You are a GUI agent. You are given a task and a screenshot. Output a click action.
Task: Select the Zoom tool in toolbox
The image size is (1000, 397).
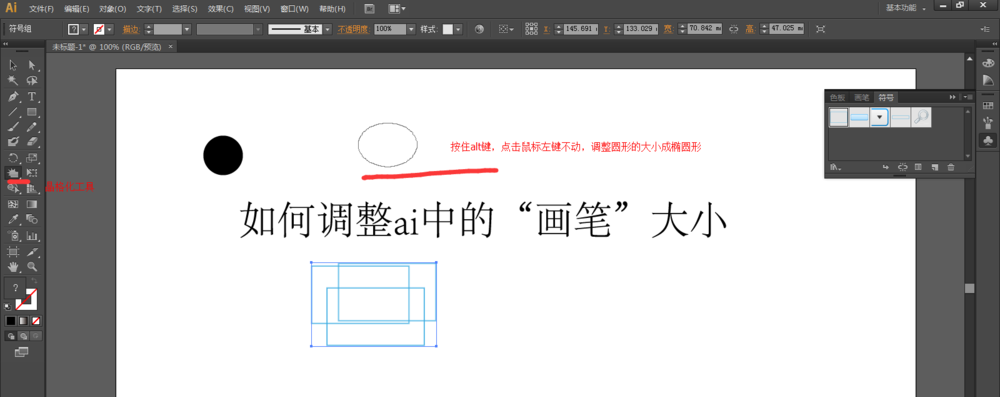(31, 266)
